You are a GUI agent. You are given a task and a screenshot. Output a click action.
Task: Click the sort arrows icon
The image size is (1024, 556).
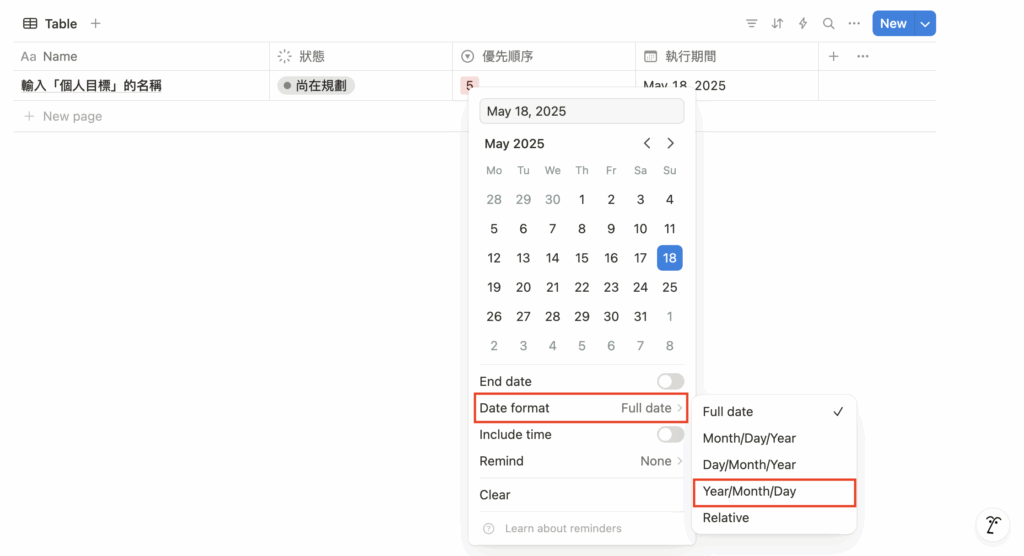(x=777, y=24)
